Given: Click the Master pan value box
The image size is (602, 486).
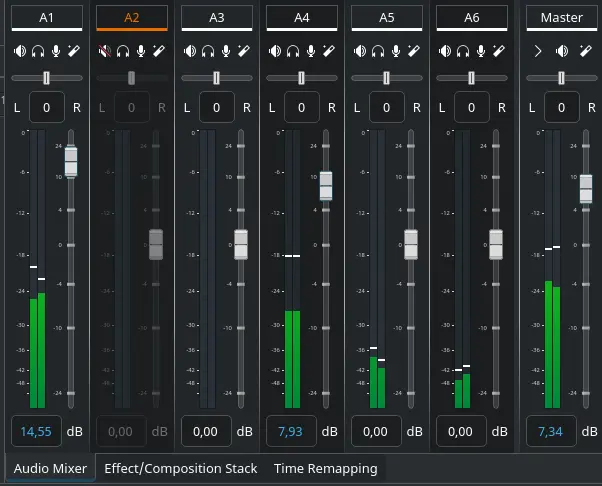Looking at the screenshot, I should point(561,106).
